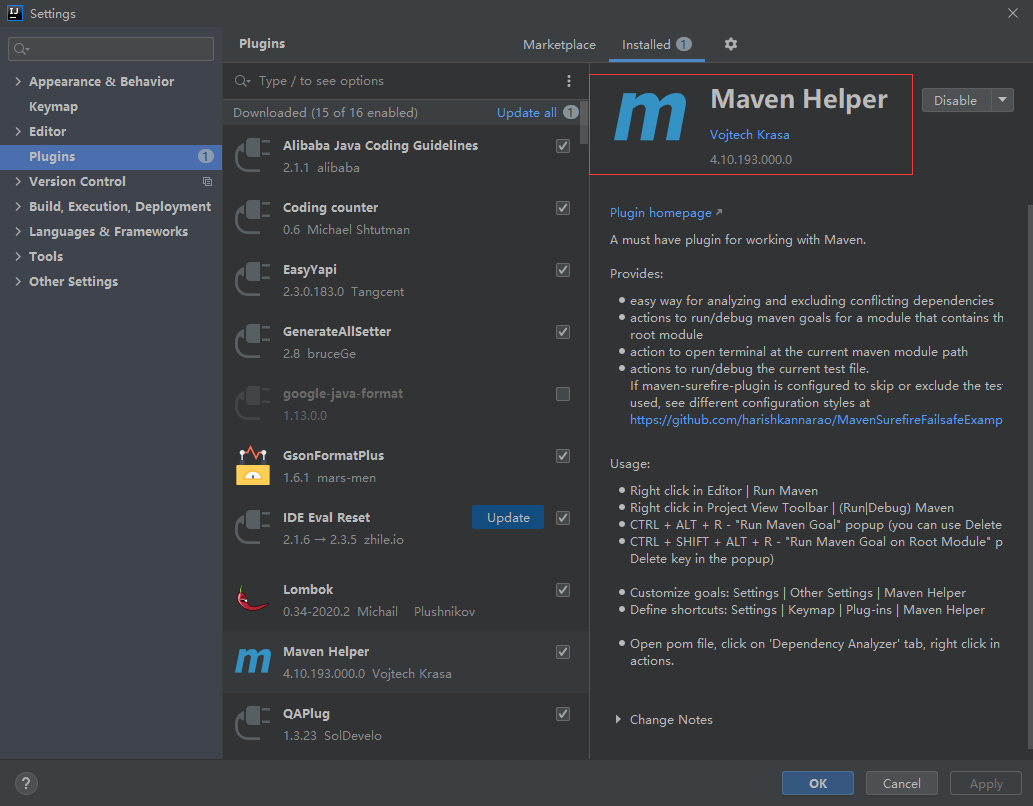Close the Settings dialog
The image size is (1033, 806).
coord(1013,13)
